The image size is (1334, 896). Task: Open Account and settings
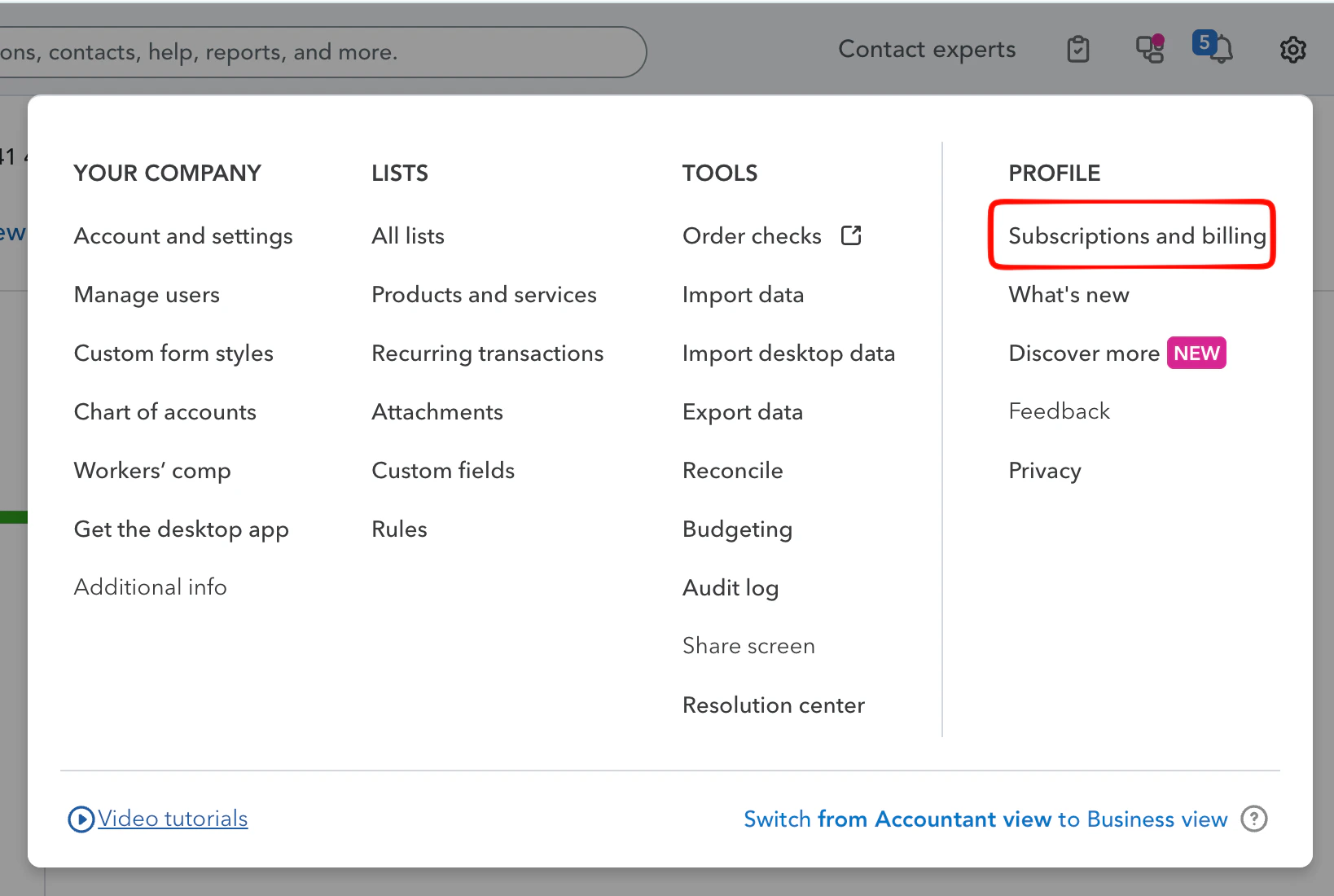click(x=183, y=236)
